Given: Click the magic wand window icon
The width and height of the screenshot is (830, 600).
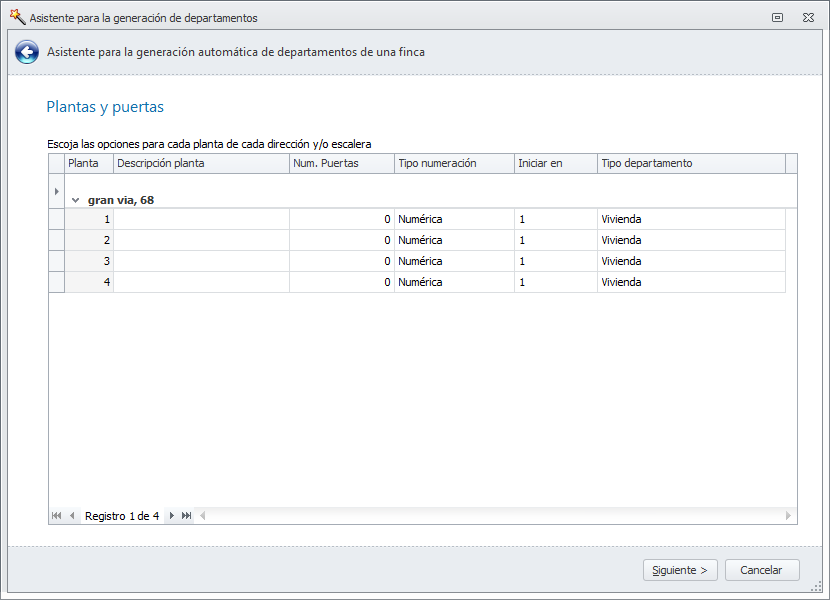Looking at the screenshot, I should 17,17.
